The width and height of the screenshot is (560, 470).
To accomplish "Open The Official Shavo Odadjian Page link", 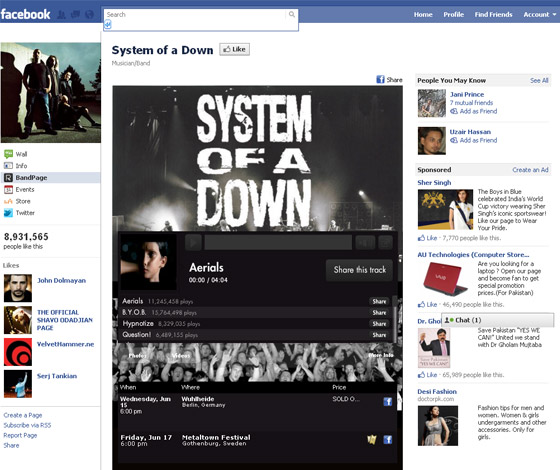I will click(x=65, y=320).
